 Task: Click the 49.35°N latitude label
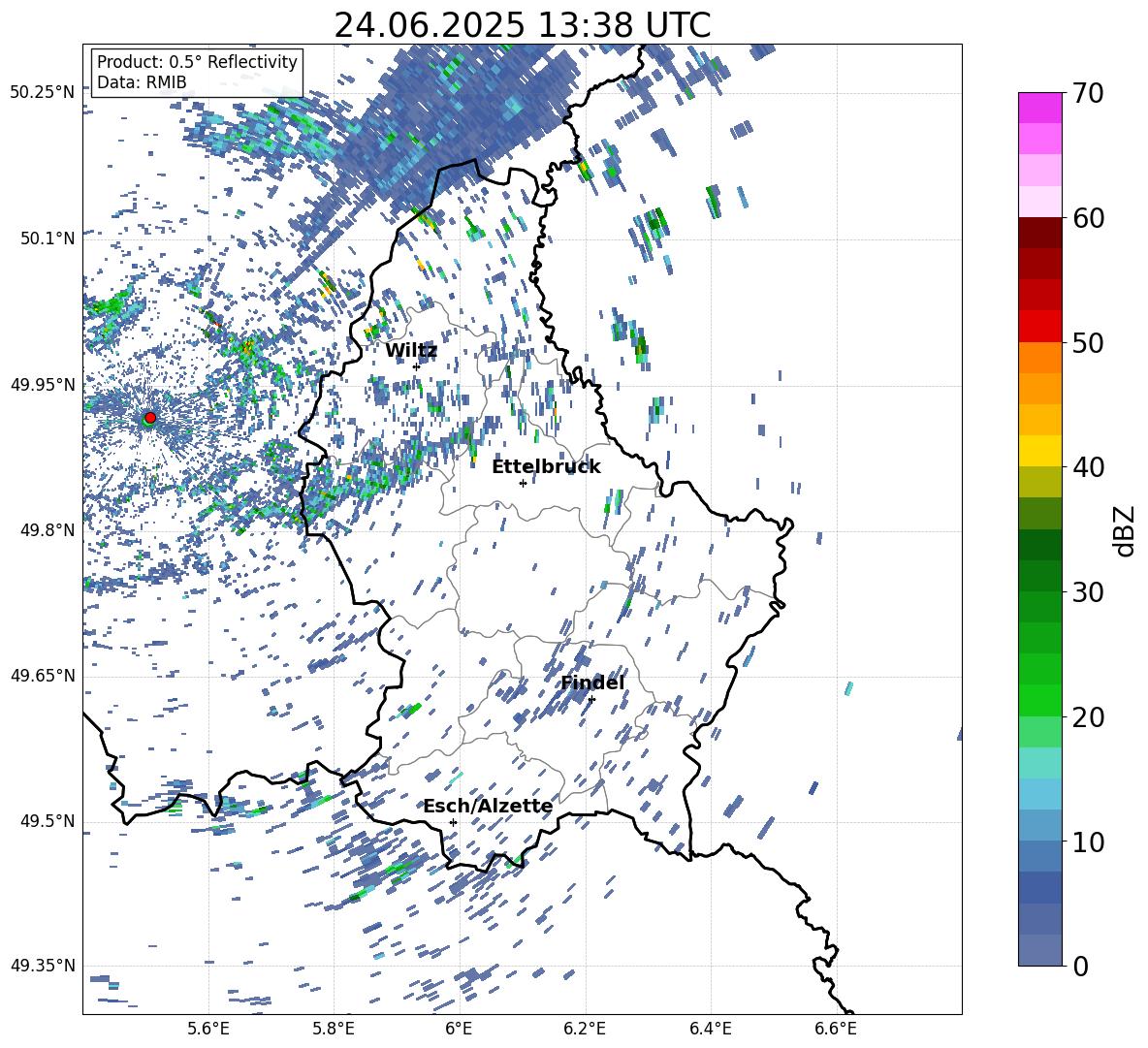tap(43, 966)
